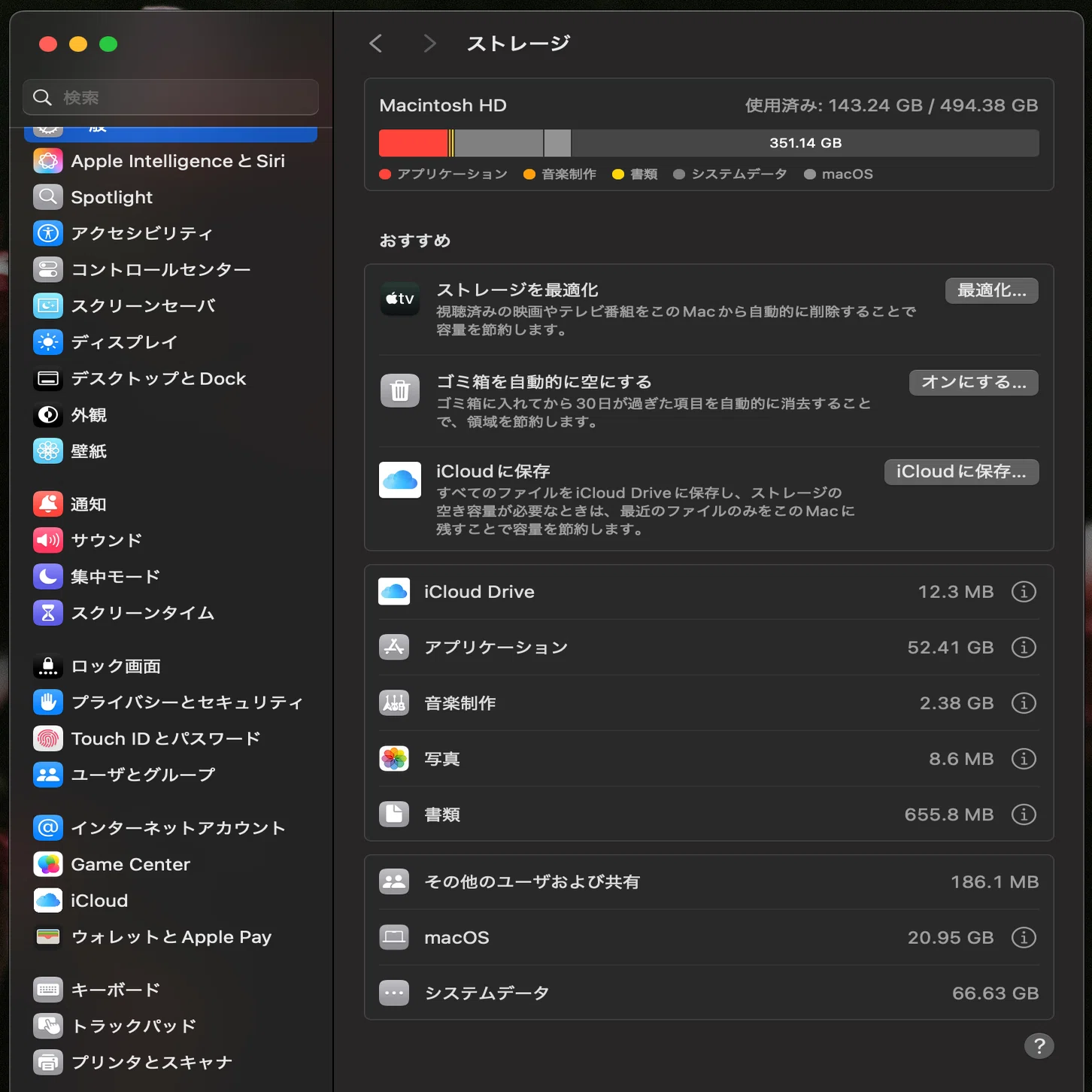The width and height of the screenshot is (1092, 1092).
Task: Show info for macOS storage row
Action: click(1024, 938)
